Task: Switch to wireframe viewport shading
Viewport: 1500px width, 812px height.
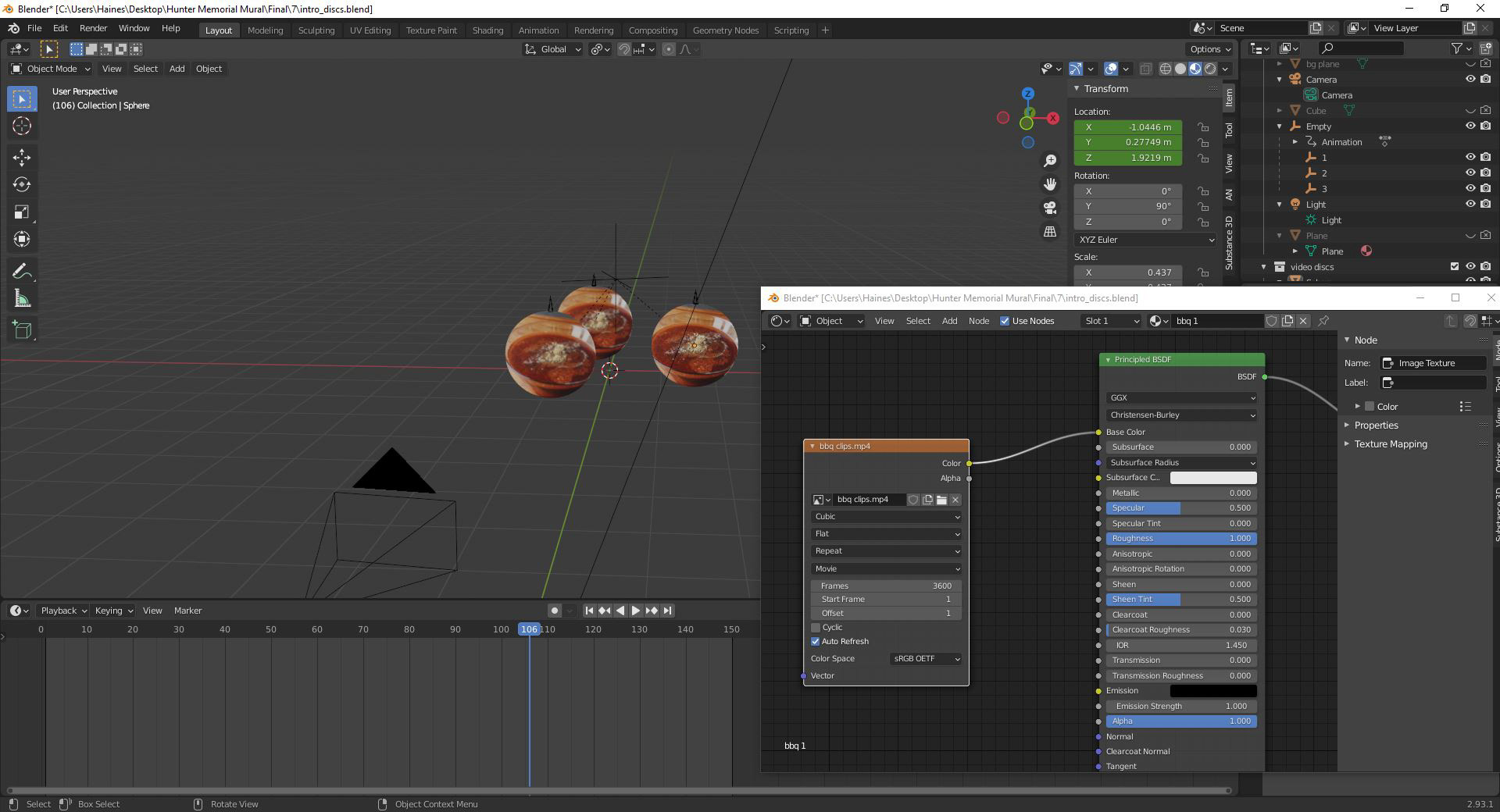Action: (x=1166, y=69)
